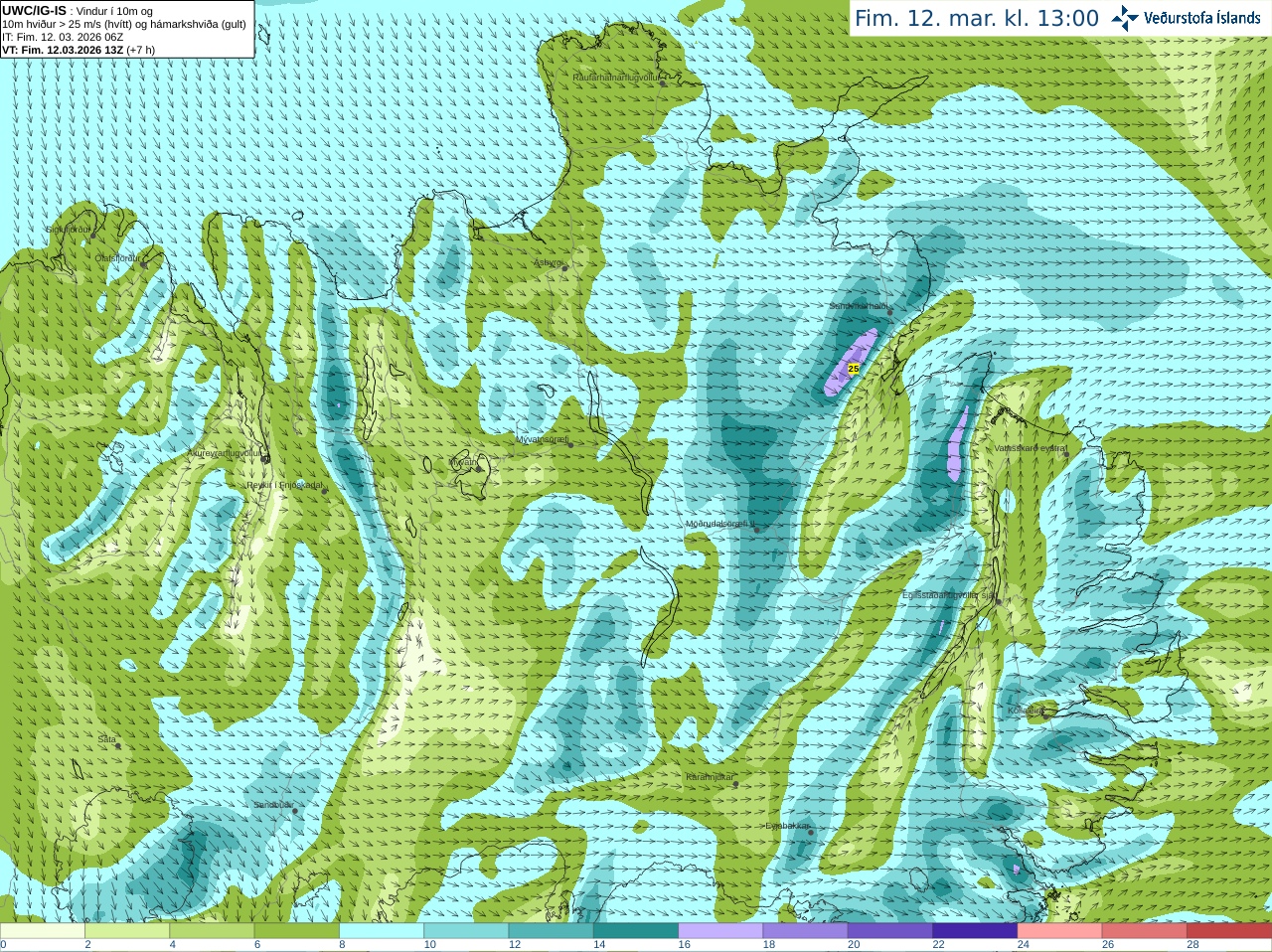Click the Ólafsfjörður station dot
1272x952 pixels.
point(144,265)
